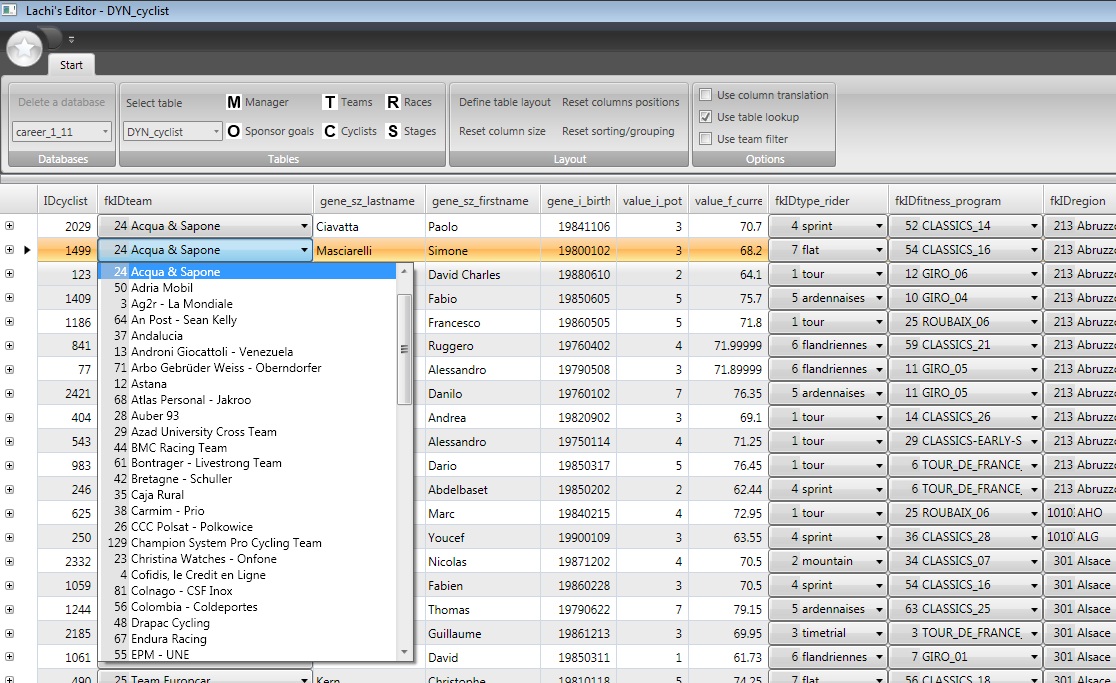
Task: Click the round star application button
Action: (24, 48)
